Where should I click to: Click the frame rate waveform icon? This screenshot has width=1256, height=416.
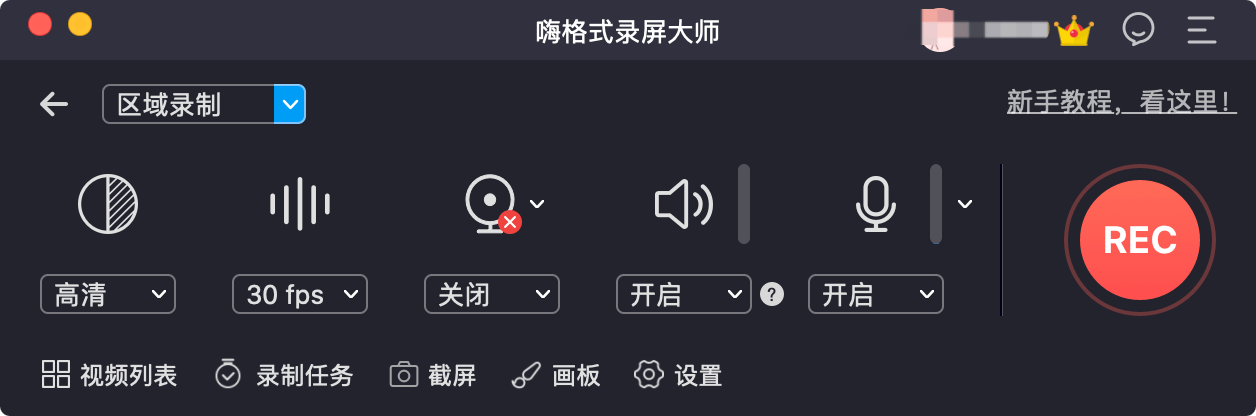[300, 205]
